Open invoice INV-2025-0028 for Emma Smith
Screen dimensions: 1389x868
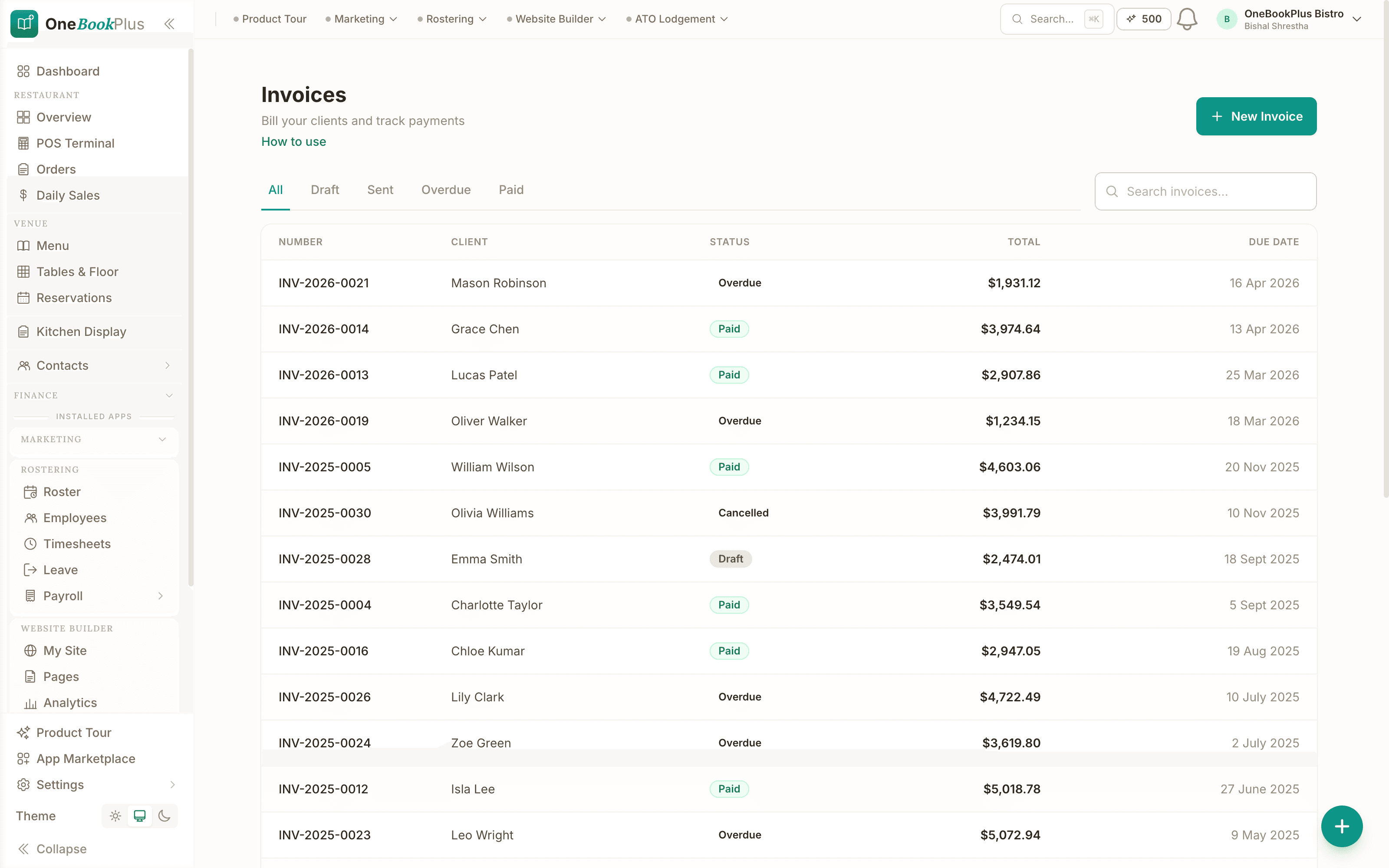click(x=789, y=559)
